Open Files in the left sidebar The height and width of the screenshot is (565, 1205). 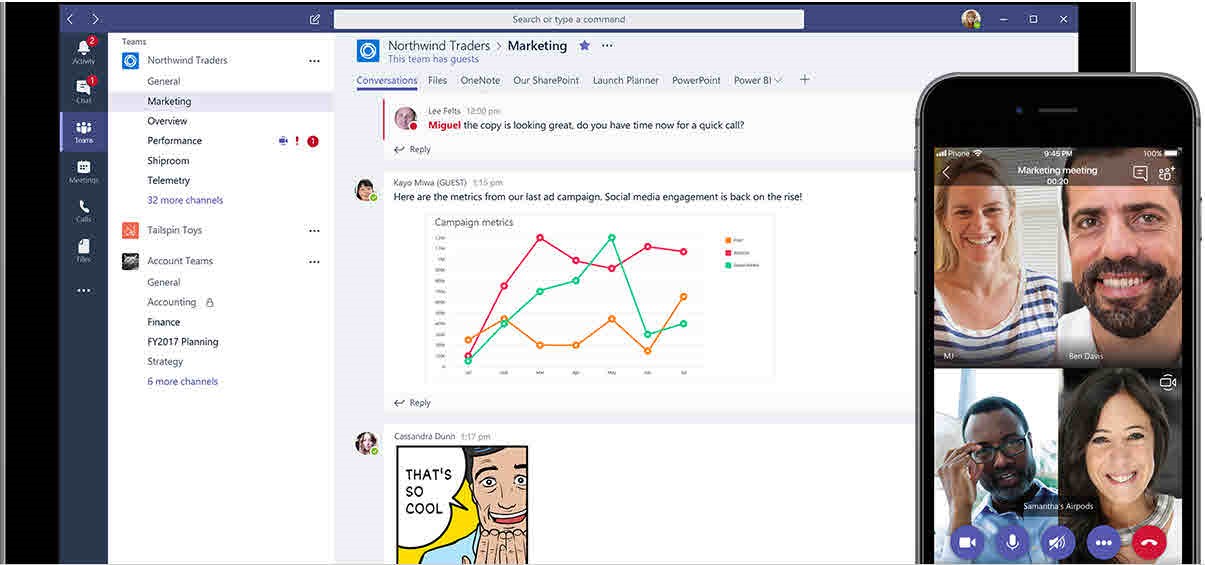(x=84, y=250)
